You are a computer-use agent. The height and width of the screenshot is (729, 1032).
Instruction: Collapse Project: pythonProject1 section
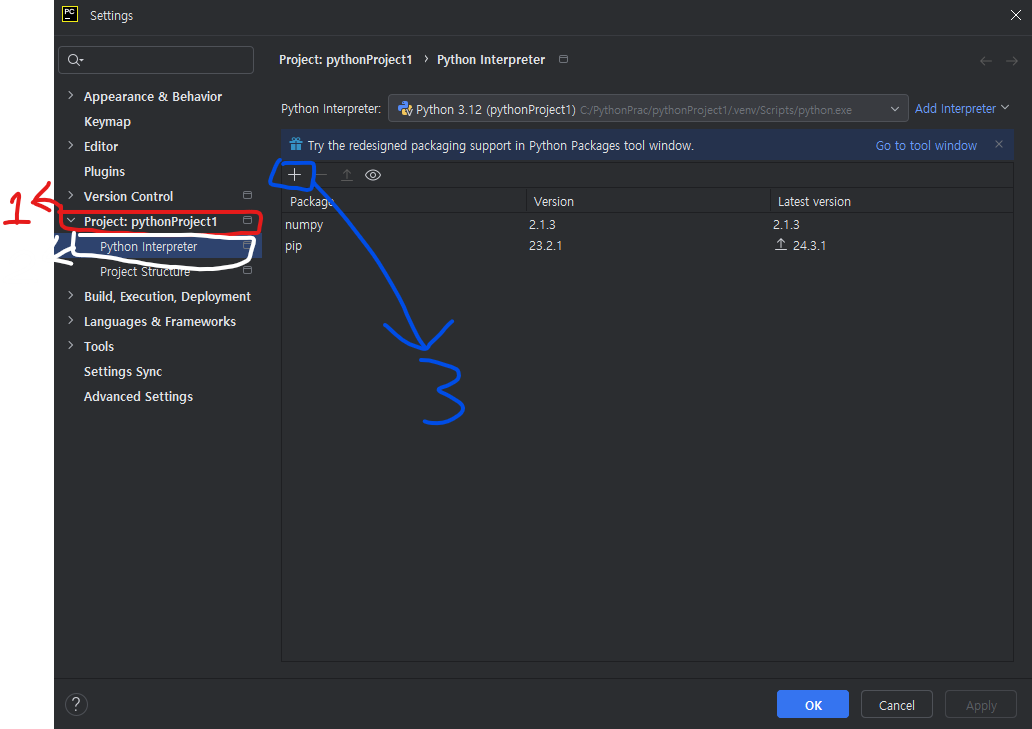(x=70, y=220)
